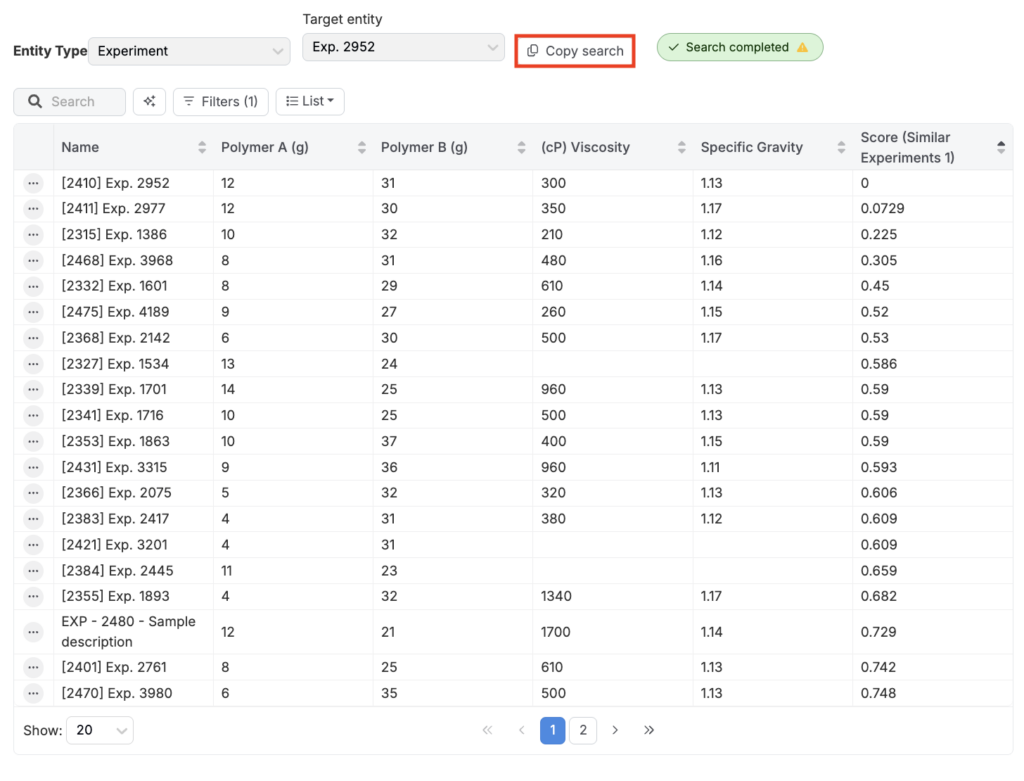
Task: Switch to page 2
Action: [583, 730]
